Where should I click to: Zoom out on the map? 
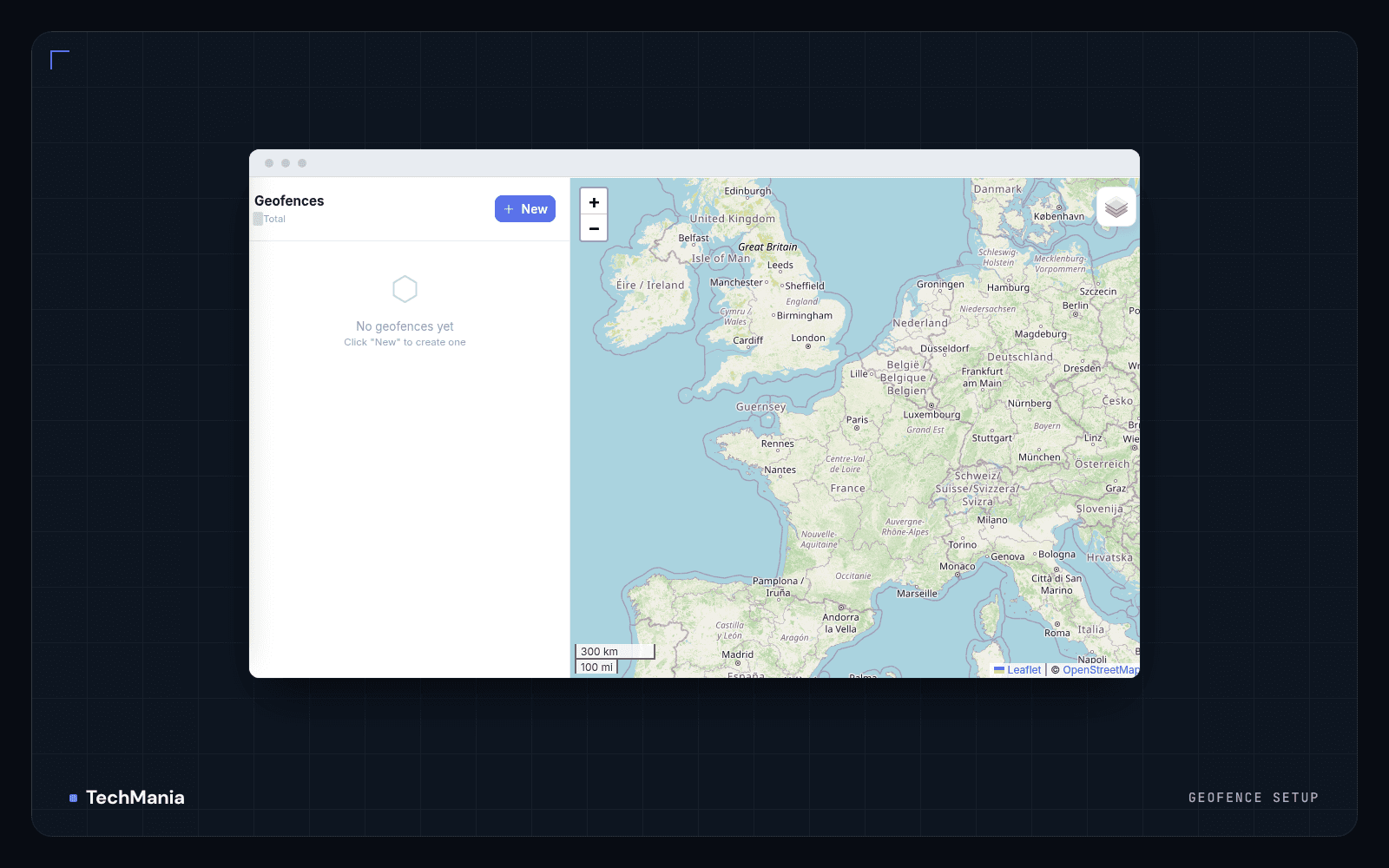(x=594, y=228)
